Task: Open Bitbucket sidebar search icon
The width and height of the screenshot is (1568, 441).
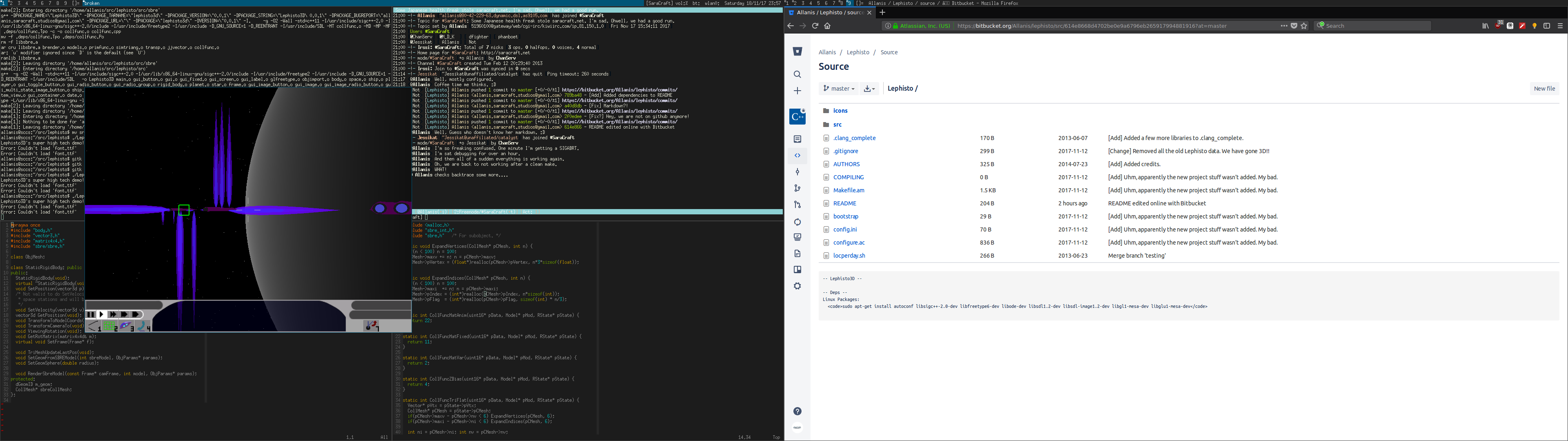Action: 797,74
